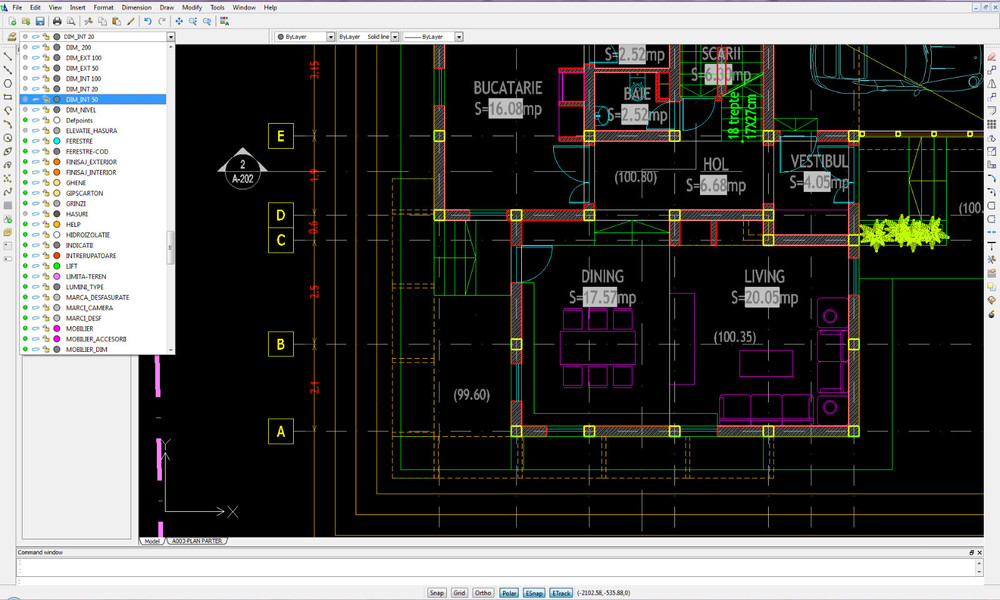
Task: Select the Zoom In tool
Action: 193,21
